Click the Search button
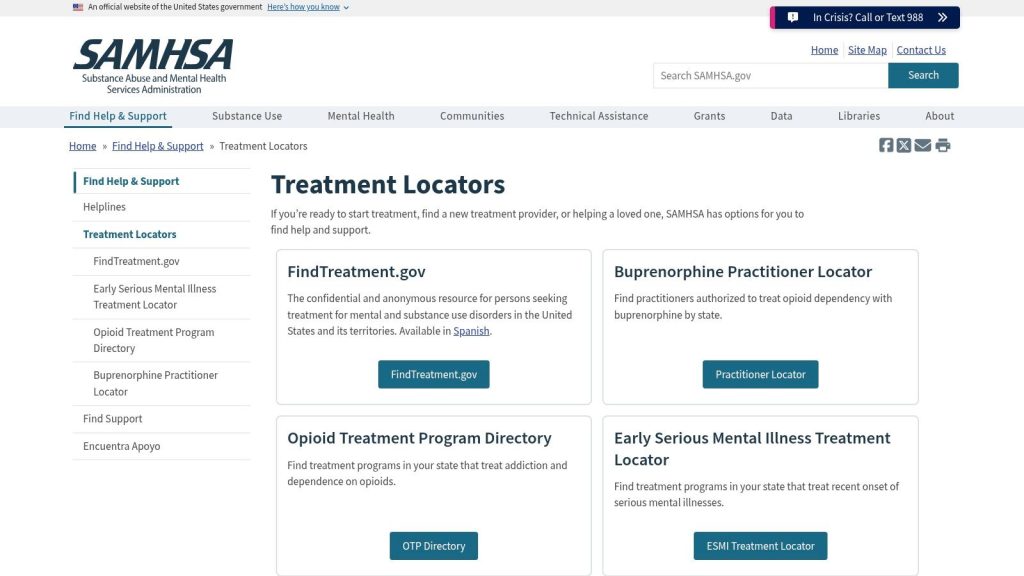The width and height of the screenshot is (1024, 576). (x=923, y=75)
